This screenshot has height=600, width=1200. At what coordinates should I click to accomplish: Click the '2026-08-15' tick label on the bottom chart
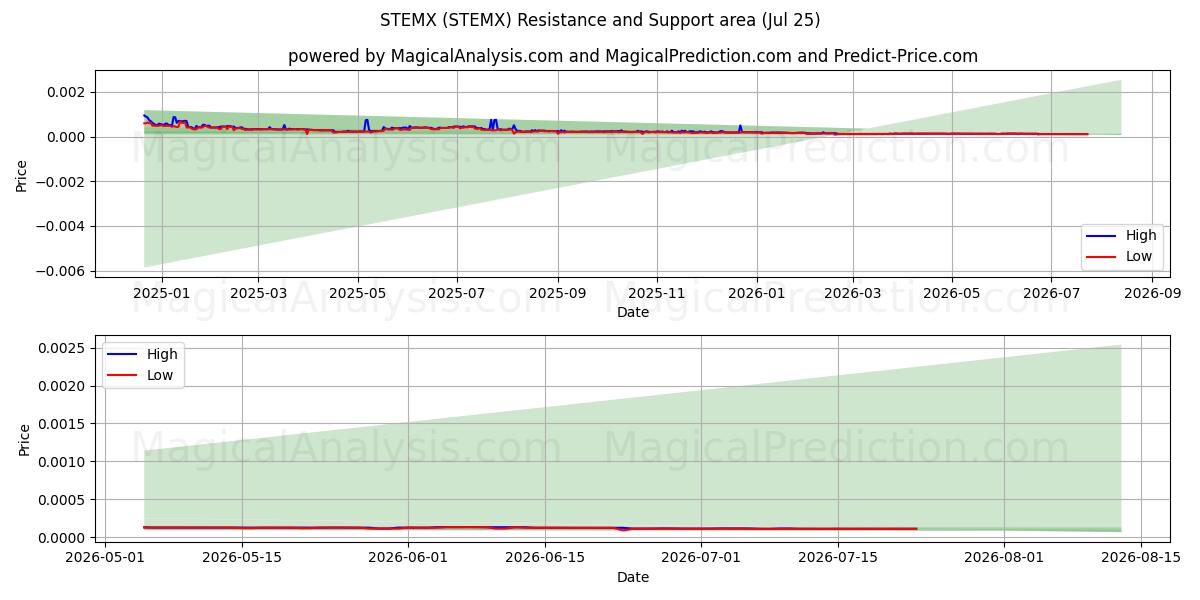[x=1140, y=560]
